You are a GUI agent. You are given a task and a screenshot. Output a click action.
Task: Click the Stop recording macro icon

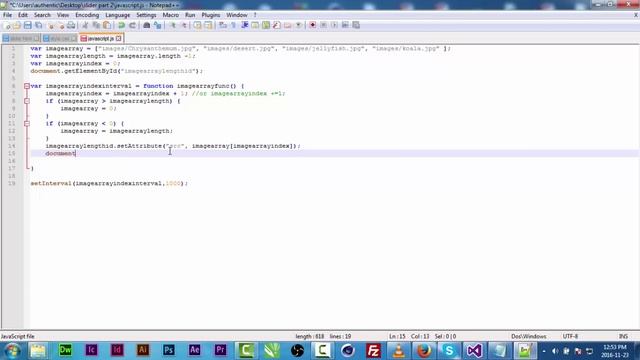point(323,25)
